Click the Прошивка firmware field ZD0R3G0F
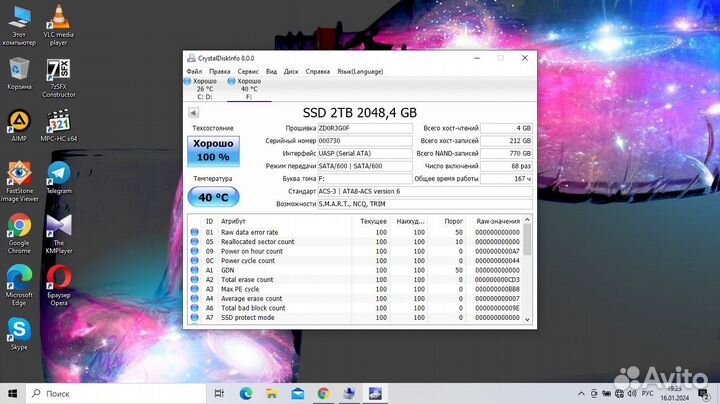The width and height of the screenshot is (720, 404). [x=365, y=128]
